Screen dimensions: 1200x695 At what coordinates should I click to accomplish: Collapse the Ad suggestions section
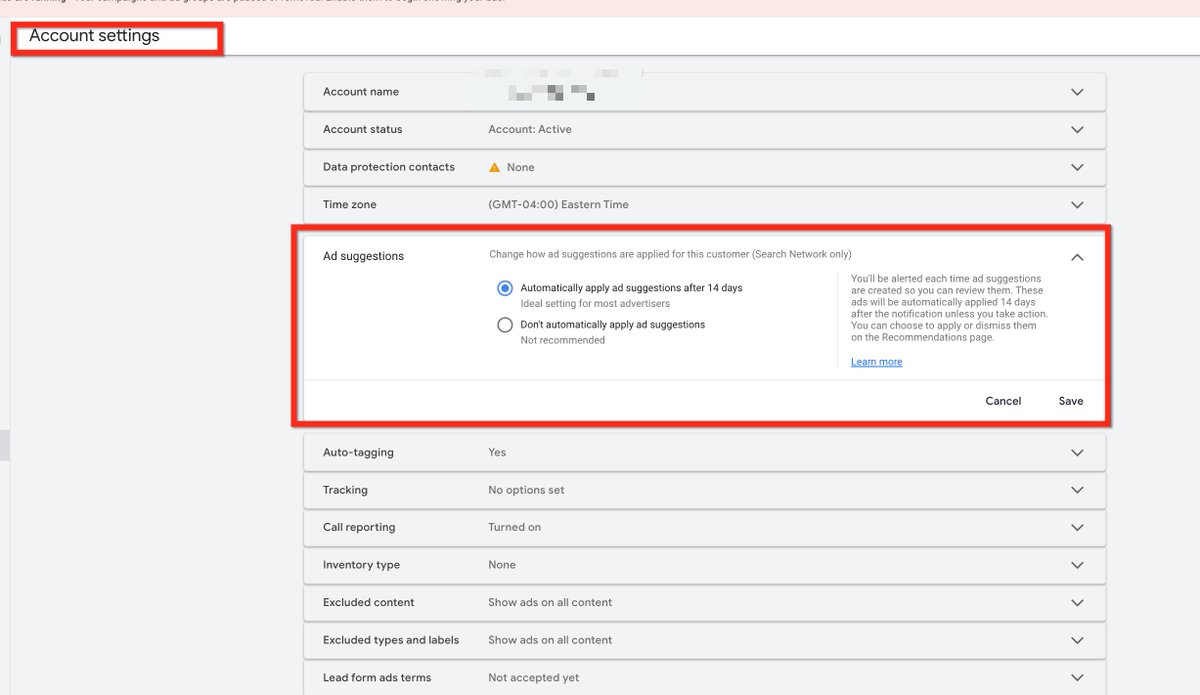[1077, 257]
